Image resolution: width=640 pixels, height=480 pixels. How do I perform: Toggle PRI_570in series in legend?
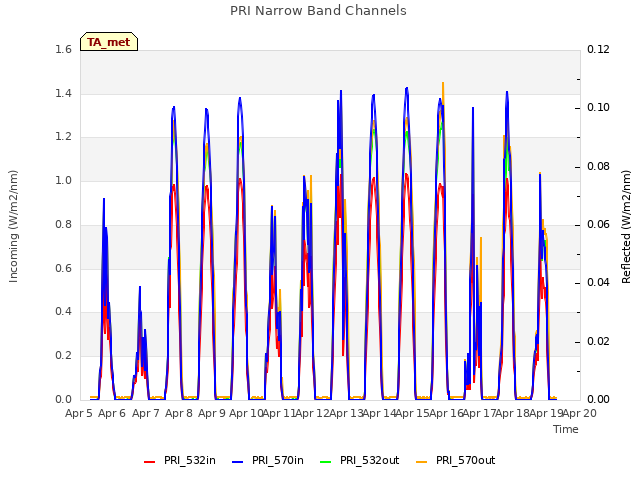268,461
